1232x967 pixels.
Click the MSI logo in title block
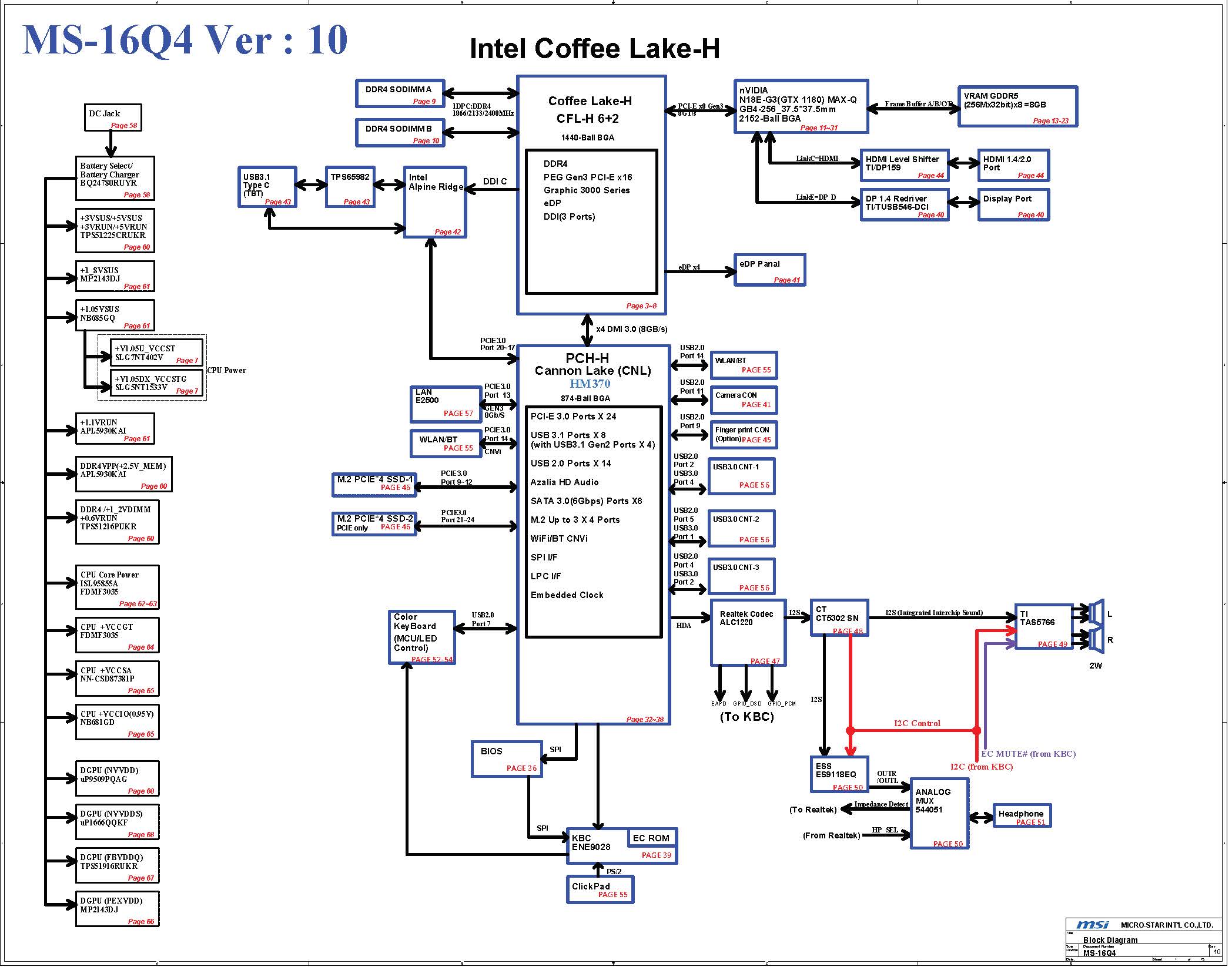coord(1093,925)
